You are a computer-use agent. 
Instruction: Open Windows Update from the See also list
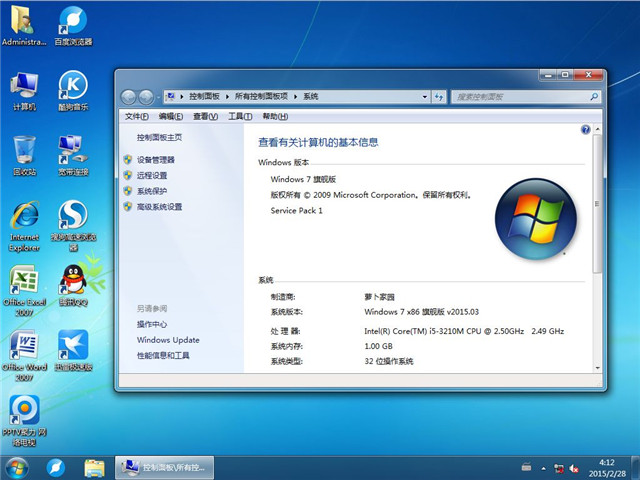(x=168, y=340)
